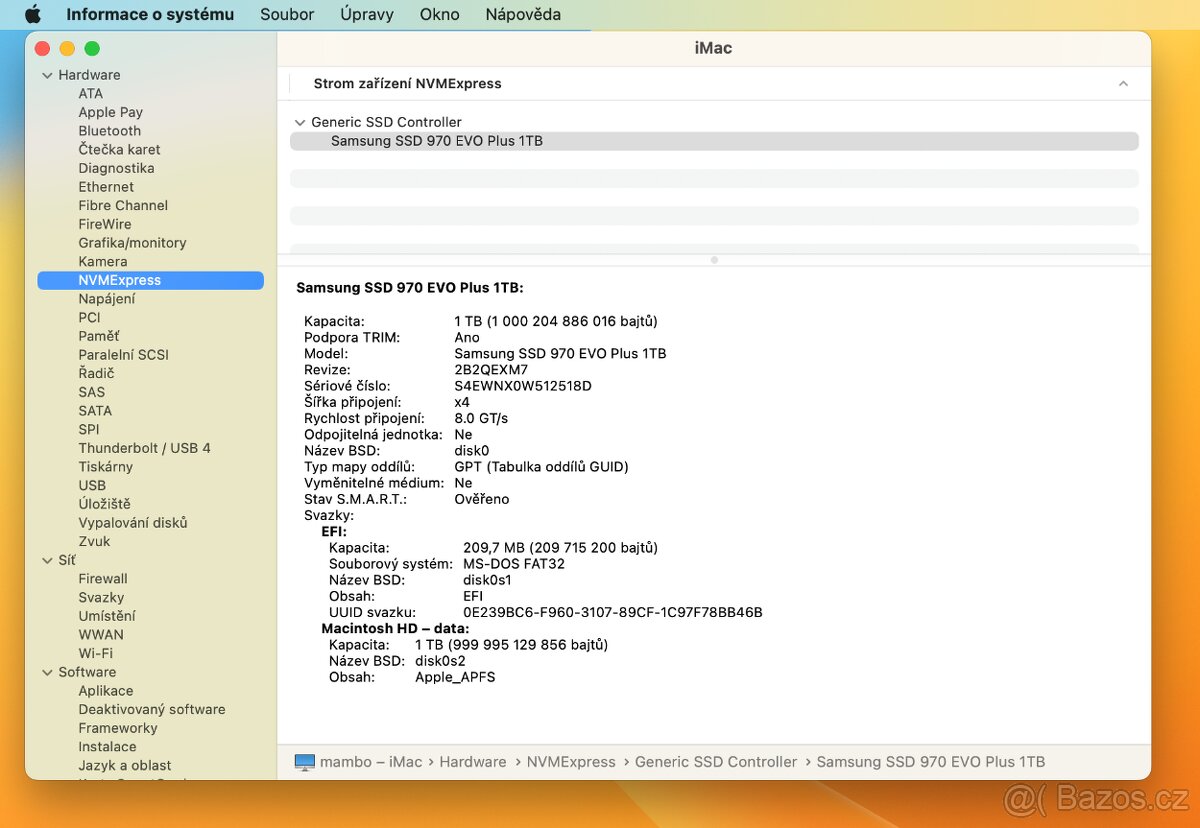This screenshot has width=1200, height=828.
Task: Select Bluetooth in the Hardware list
Action: 110,131
